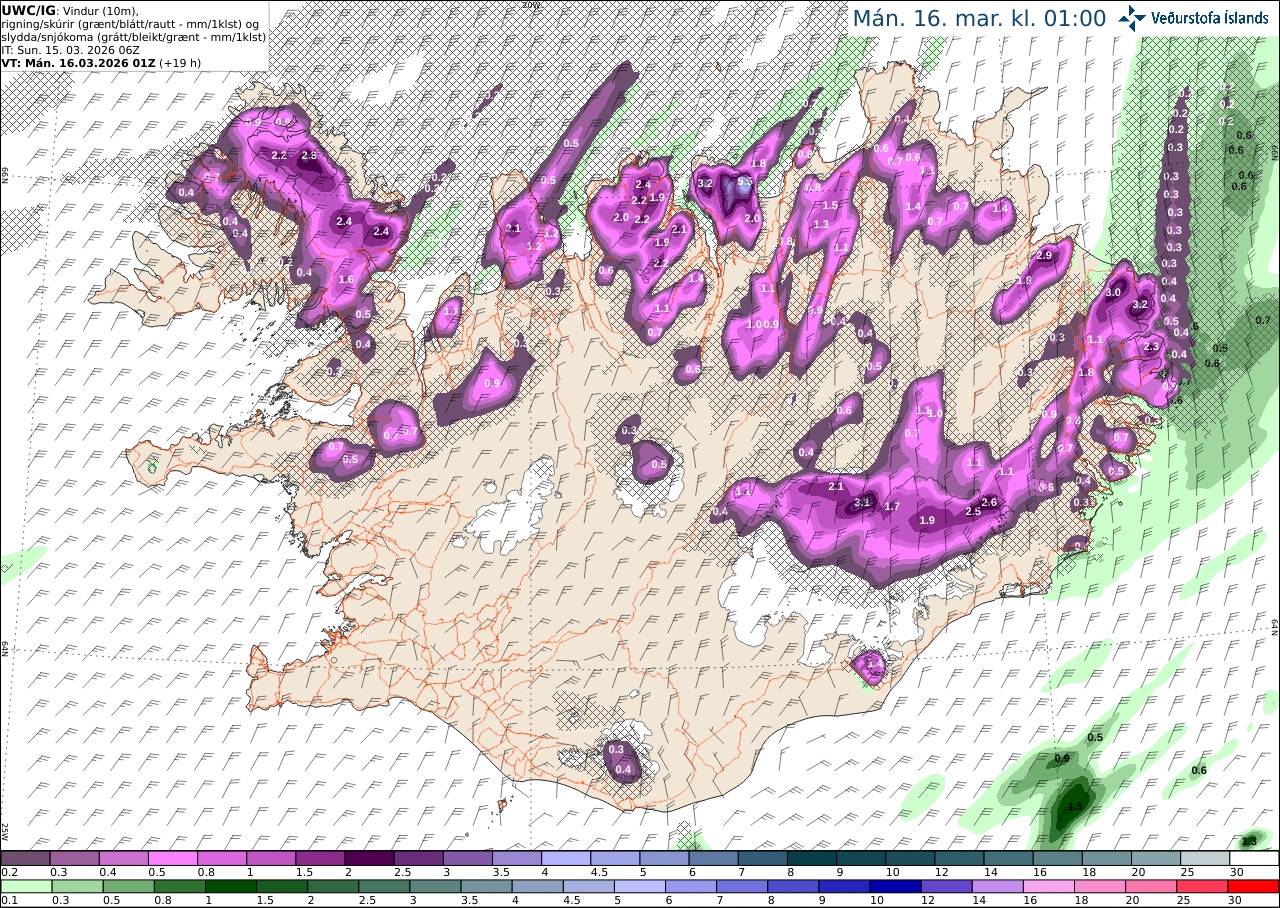The image size is (1280, 908).
Task: Click the '2.6' snowfall value on the map
Action: (x=990, y=502)
